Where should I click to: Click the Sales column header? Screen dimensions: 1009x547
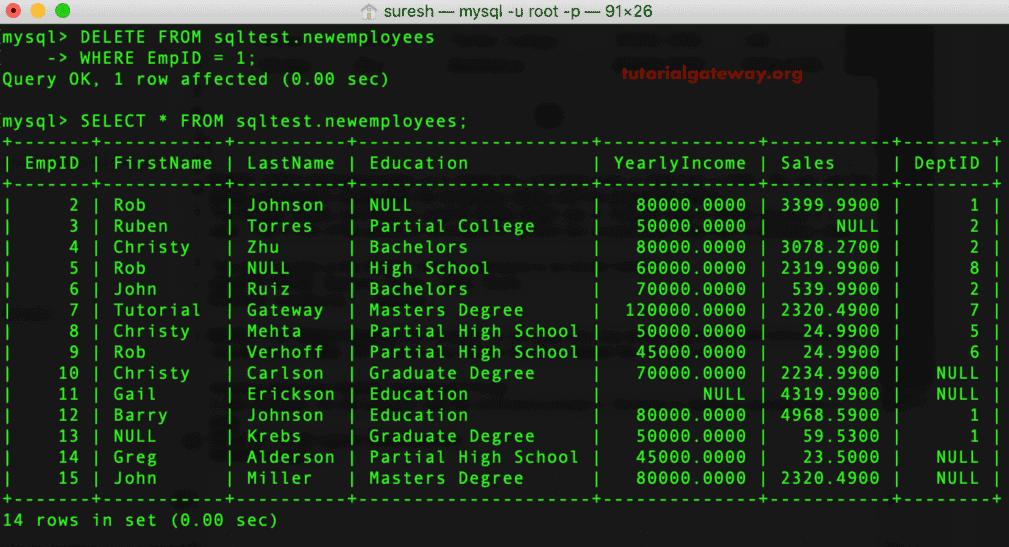point(808,163)
